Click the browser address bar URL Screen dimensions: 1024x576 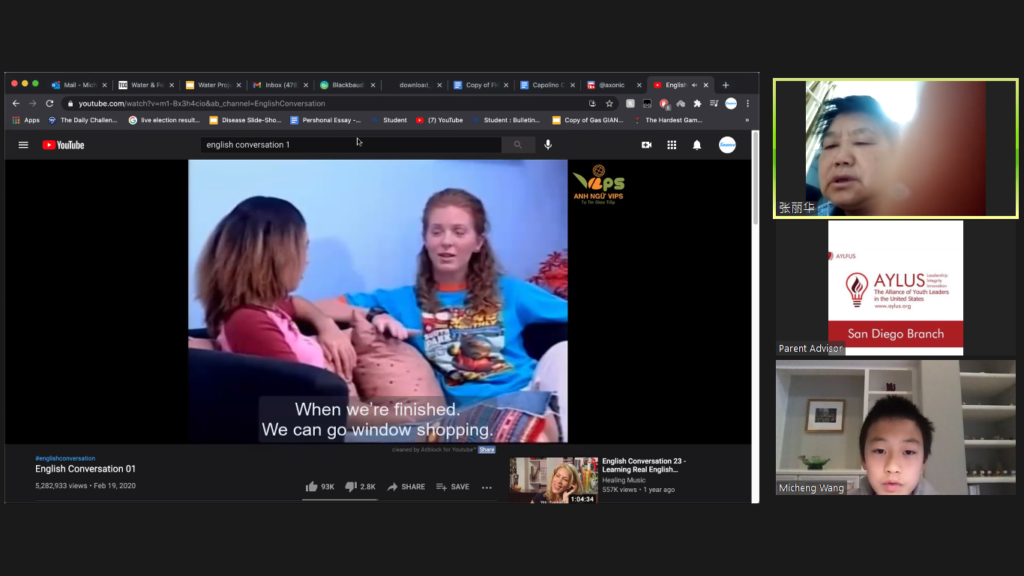202,103
